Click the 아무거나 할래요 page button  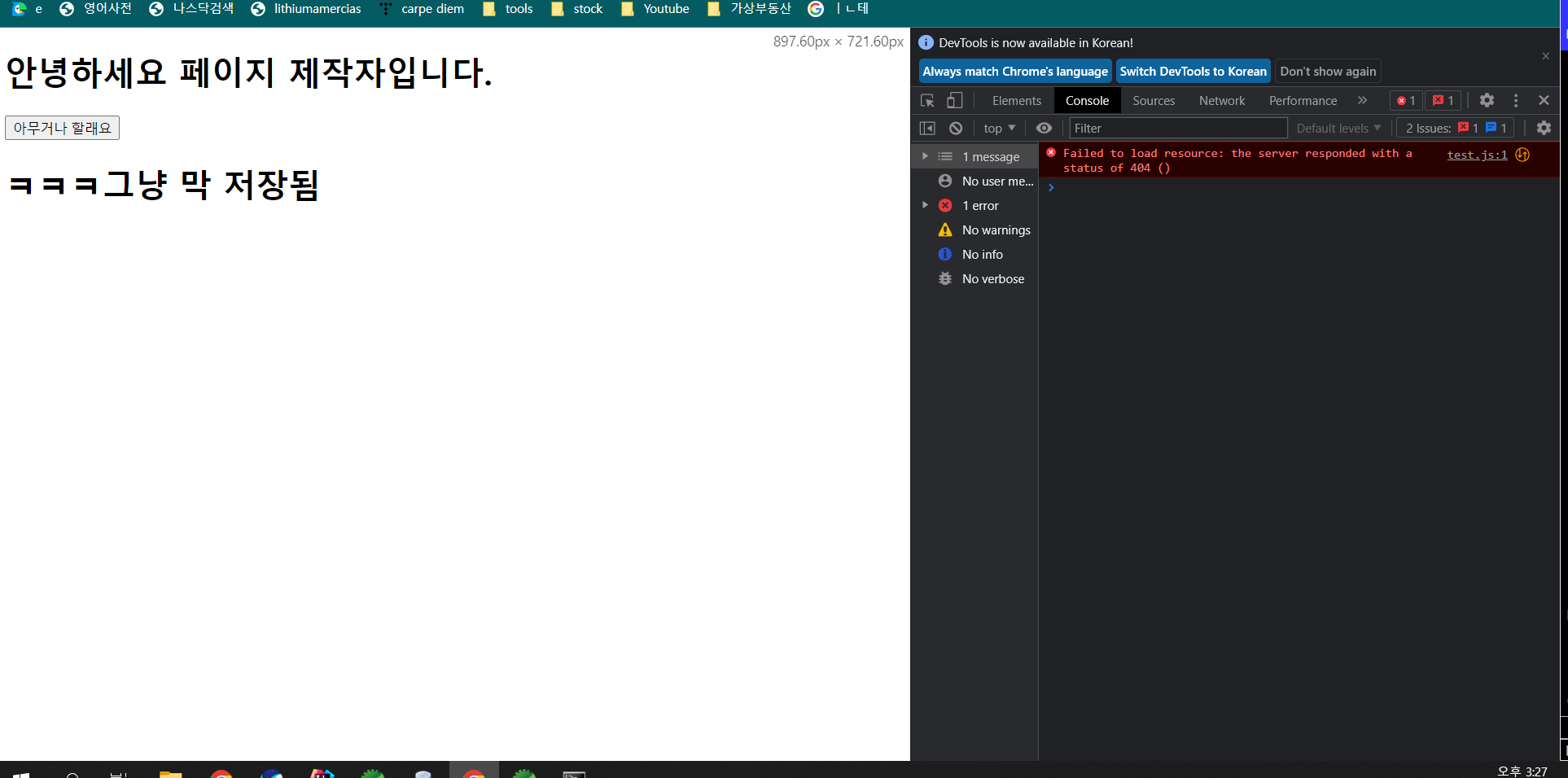click(62, 128)
